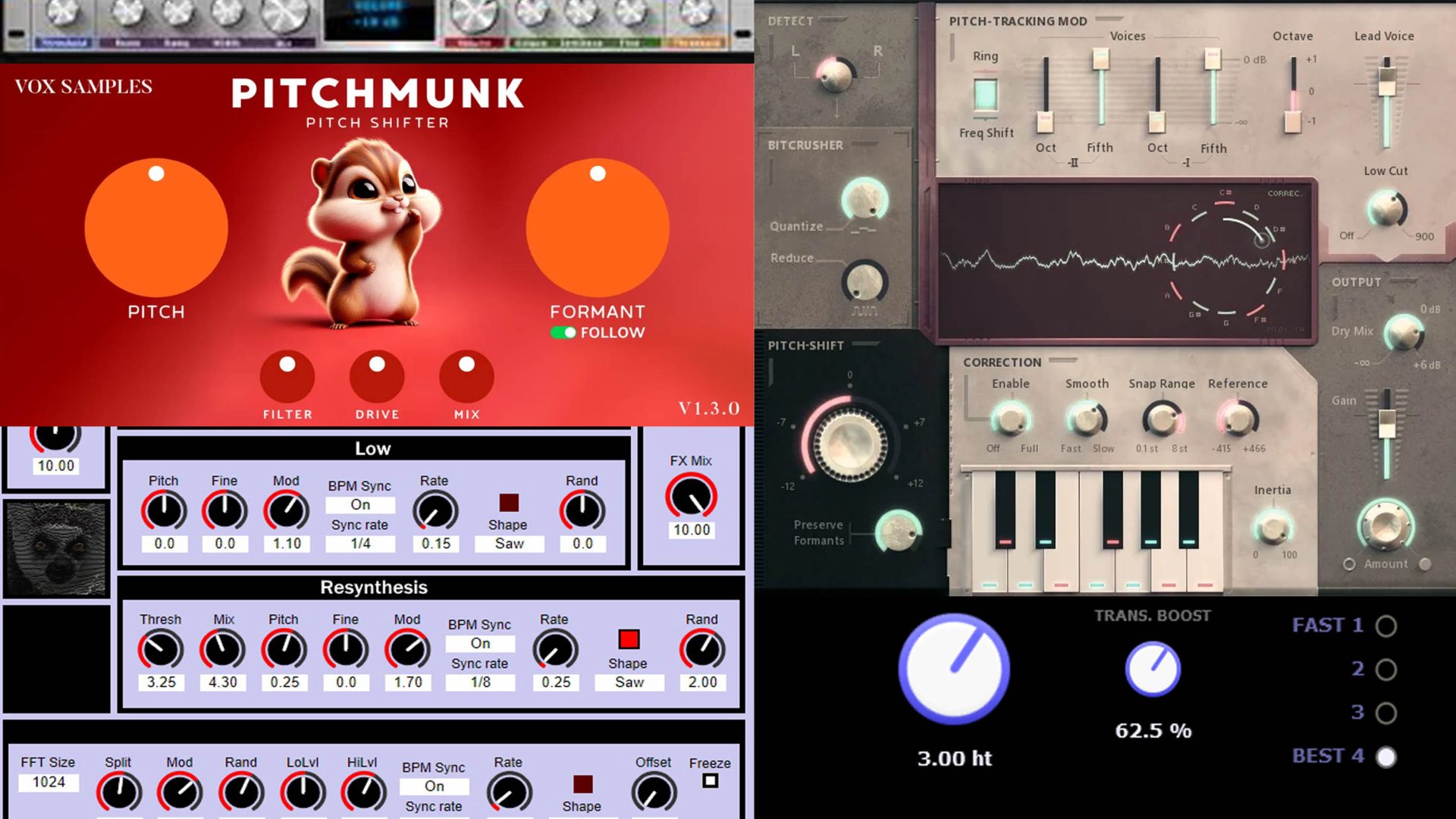Click the red MIX knob in Pitchmunk
The width and height of the screenshot is (1456, 819).
click(466, 377)
